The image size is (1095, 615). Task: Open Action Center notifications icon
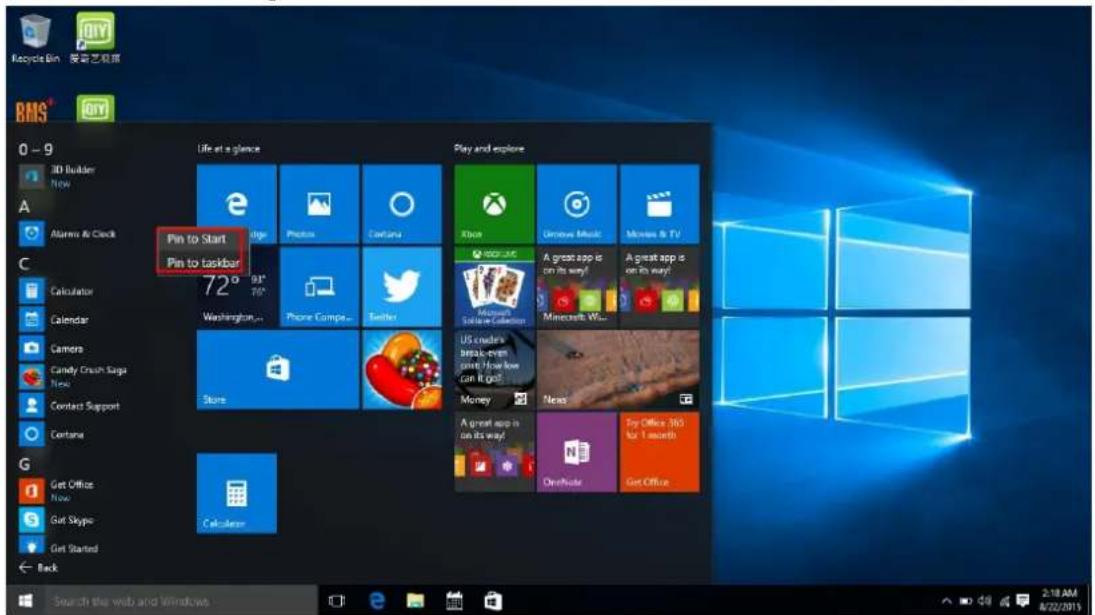(1023, 601)
